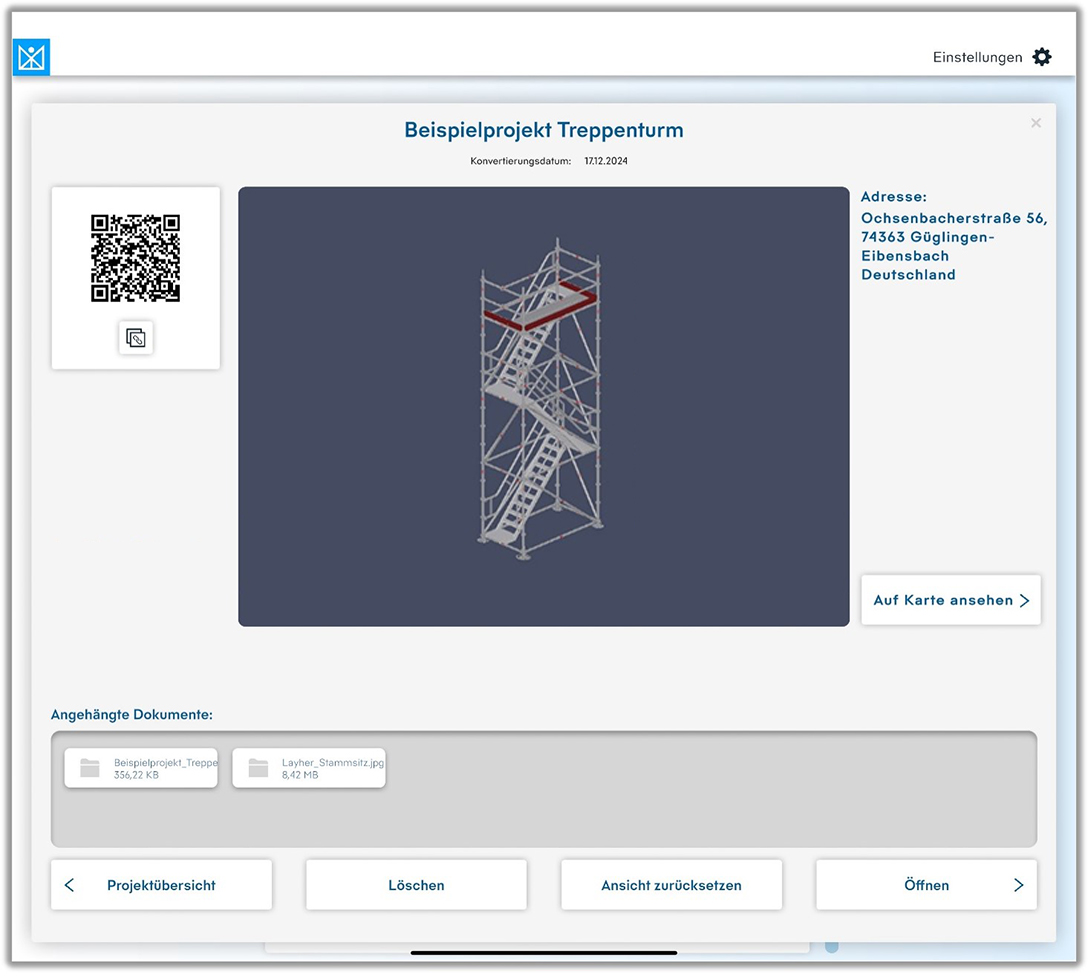Click the conversion date 17.12.2024
The height and width of the screenshot is (976, 1088).
(606, 161)
